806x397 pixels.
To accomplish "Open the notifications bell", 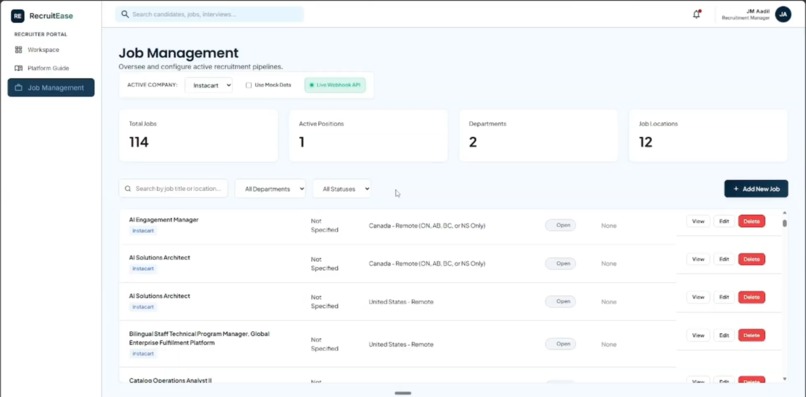I will [697, 14].
